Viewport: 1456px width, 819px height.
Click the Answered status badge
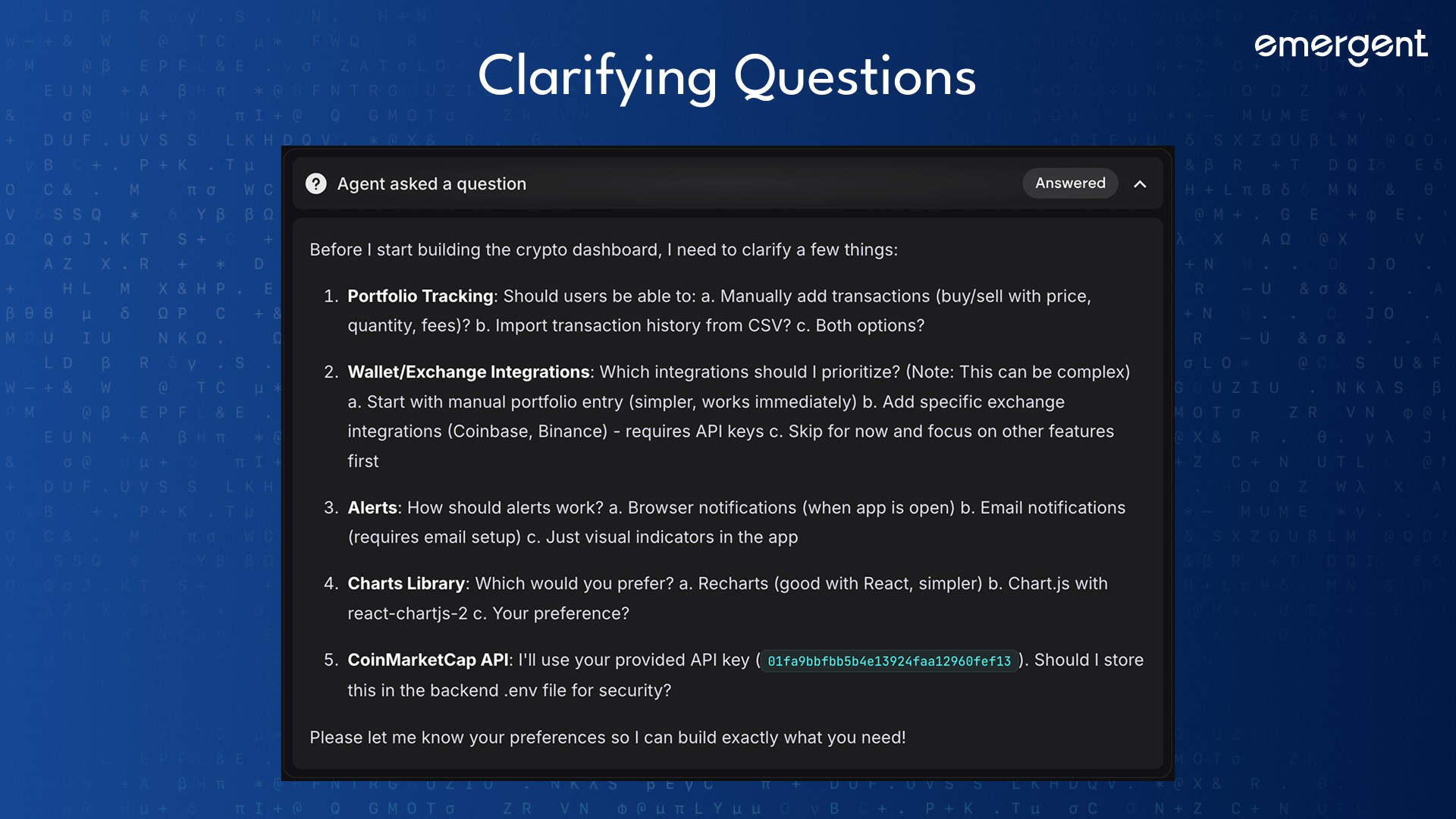(x=1069, y=183)
